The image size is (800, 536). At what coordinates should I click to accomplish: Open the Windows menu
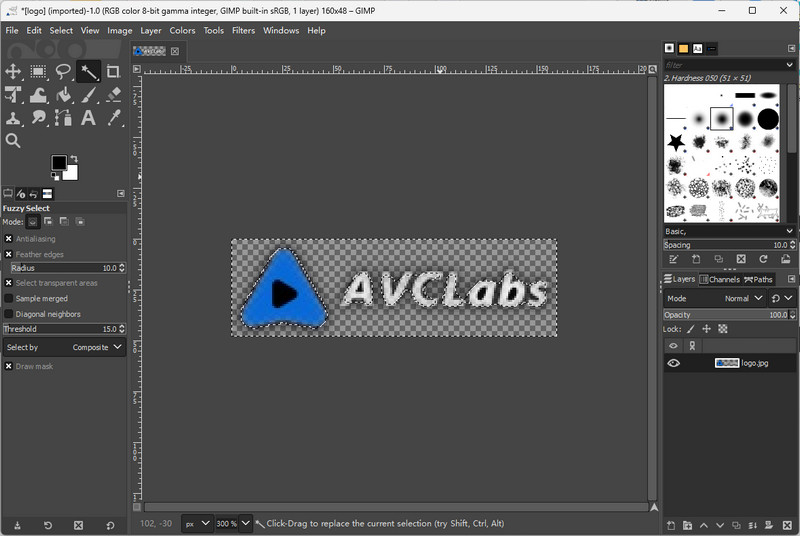(281, 31)
